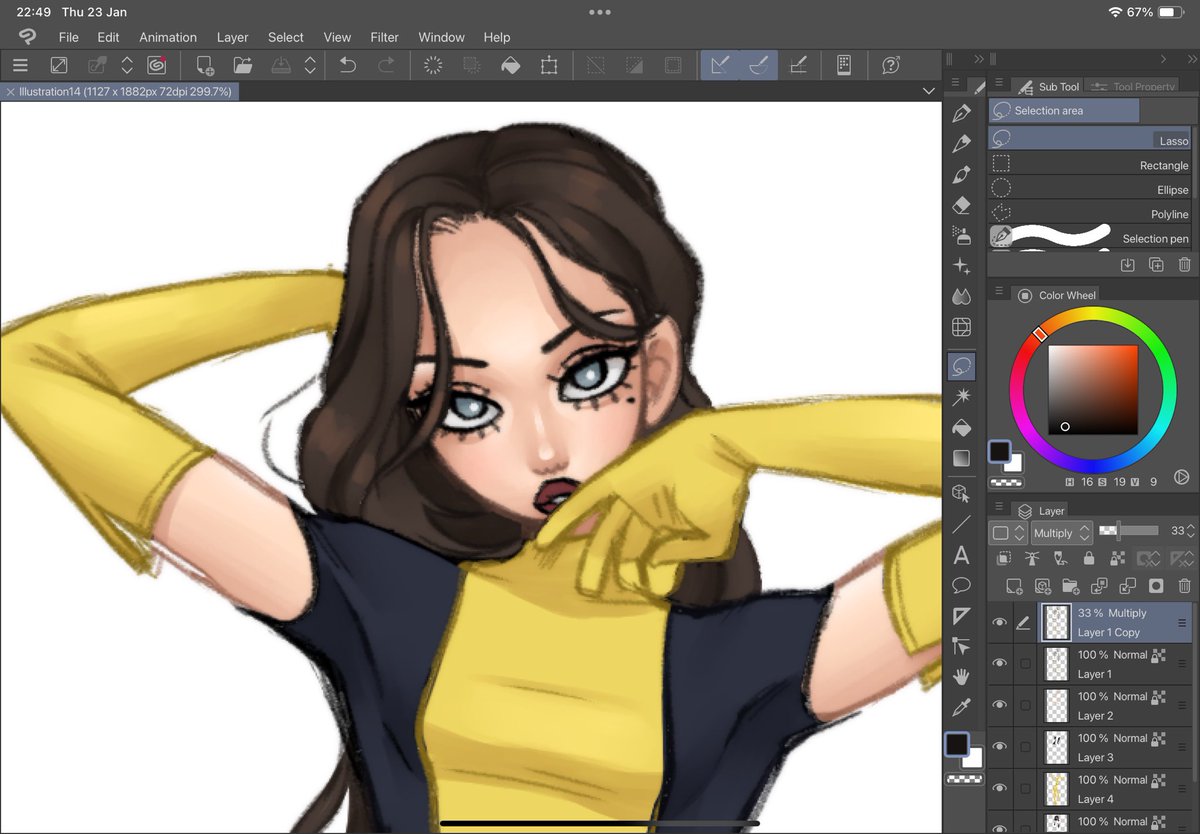Click the new layer folder icon

1070,586
